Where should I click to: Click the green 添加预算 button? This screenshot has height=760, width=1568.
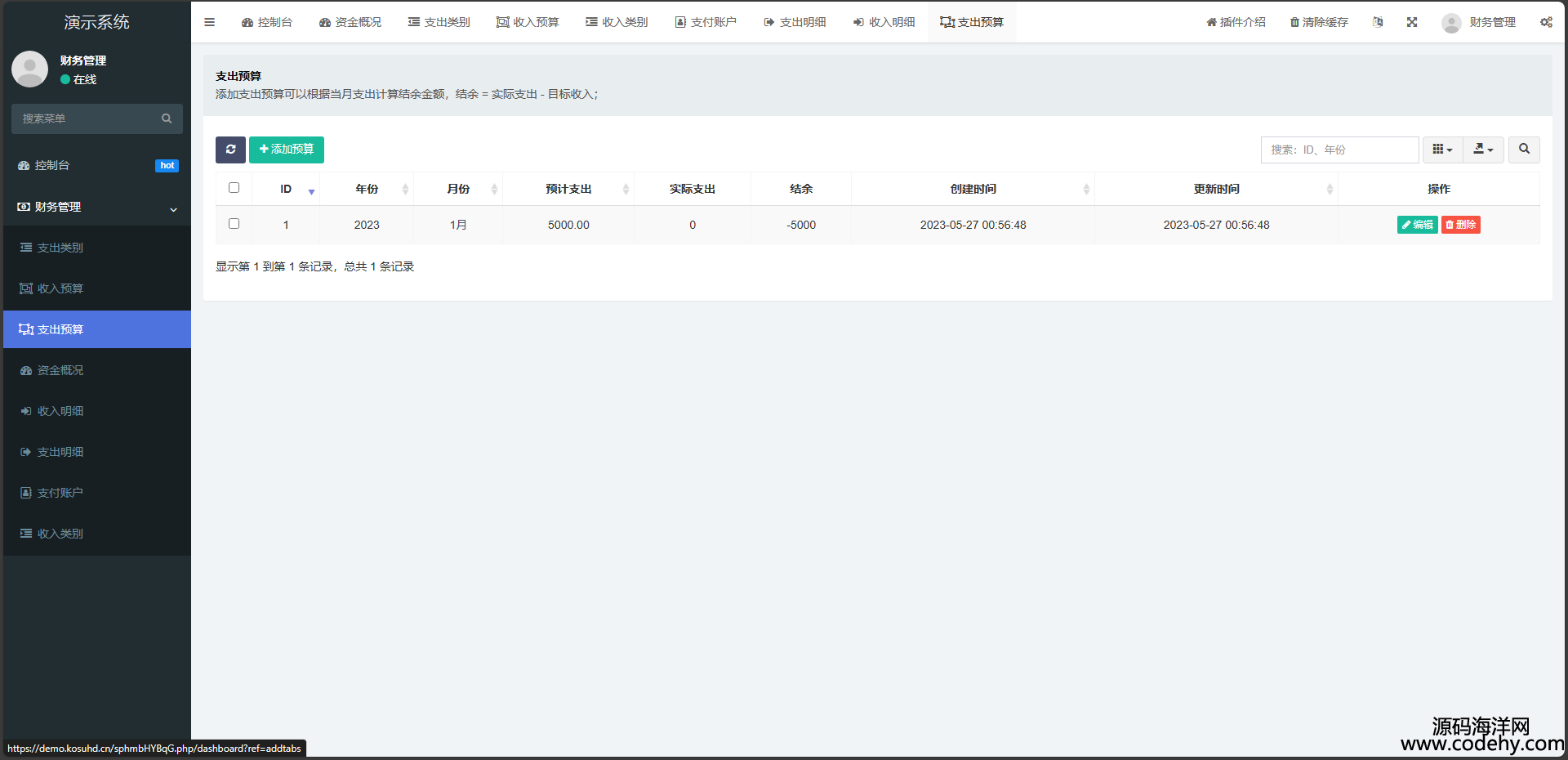(287, 150)
